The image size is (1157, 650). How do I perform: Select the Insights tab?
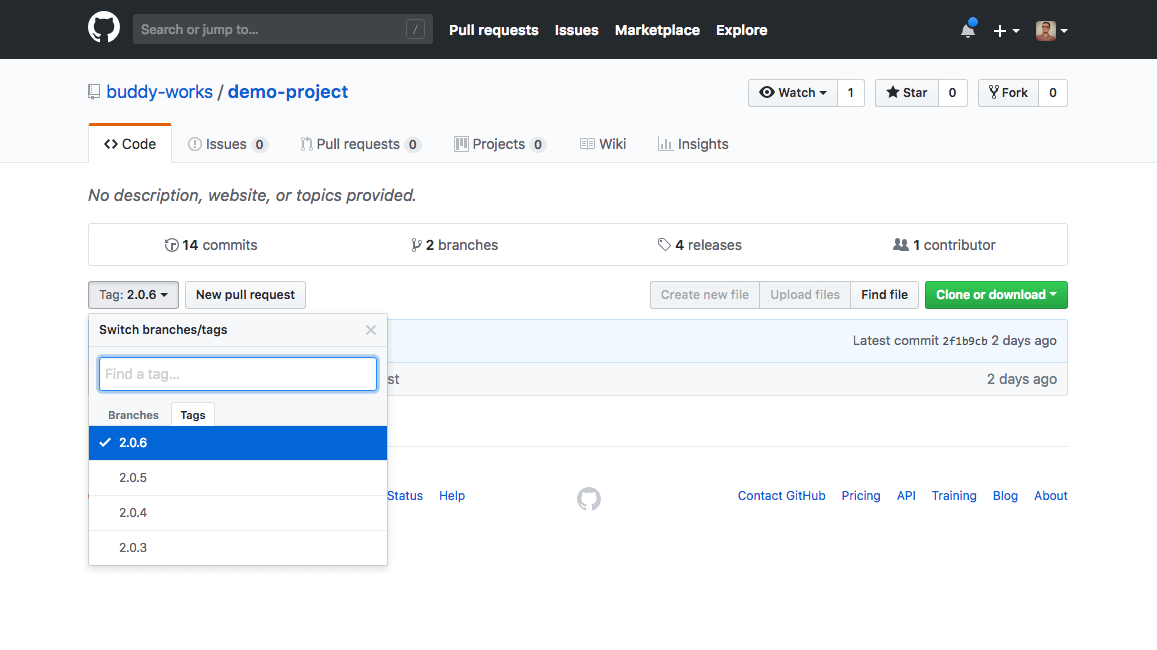point(693,144)
